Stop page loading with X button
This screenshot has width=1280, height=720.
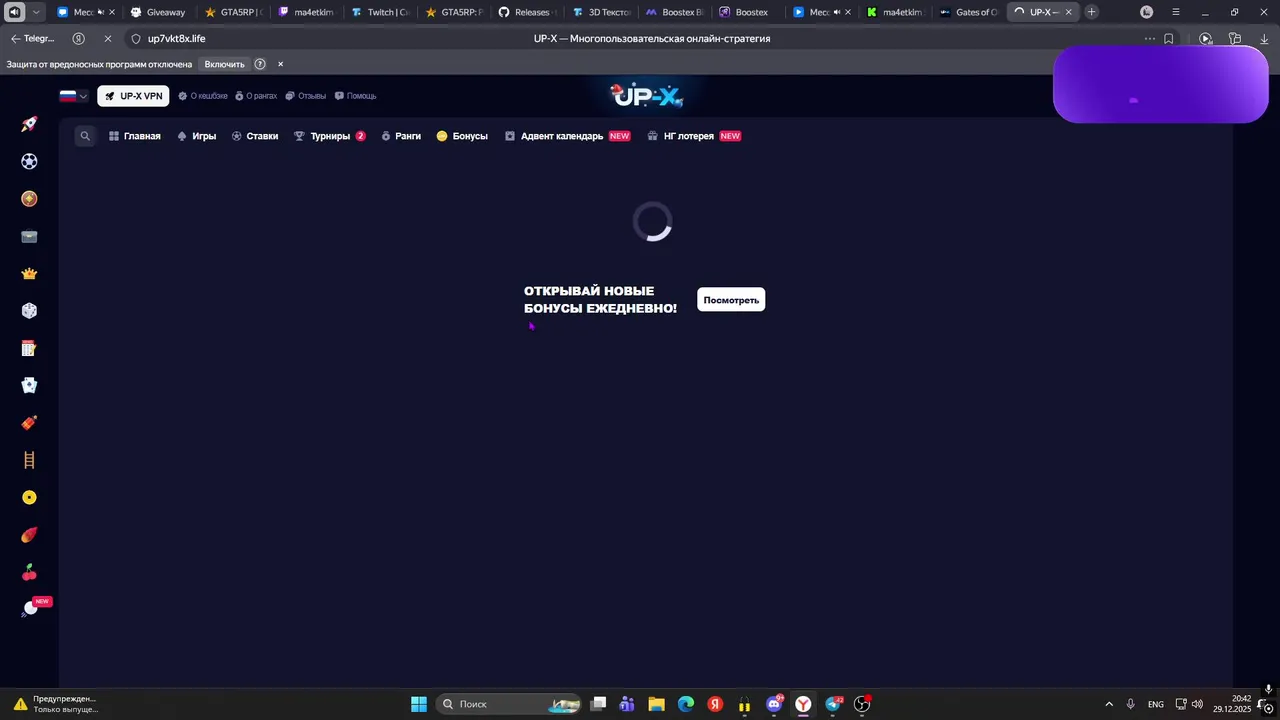point(107,39)
